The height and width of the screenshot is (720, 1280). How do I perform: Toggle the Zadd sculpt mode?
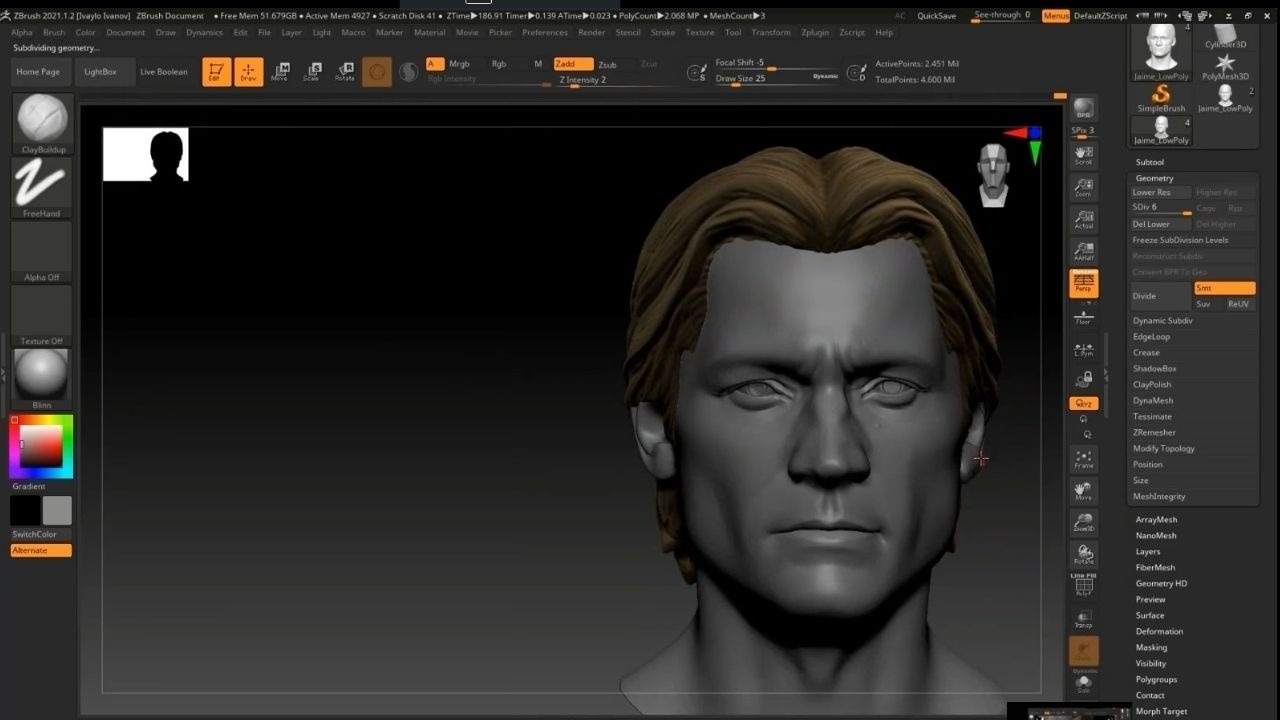click(572, 64)
